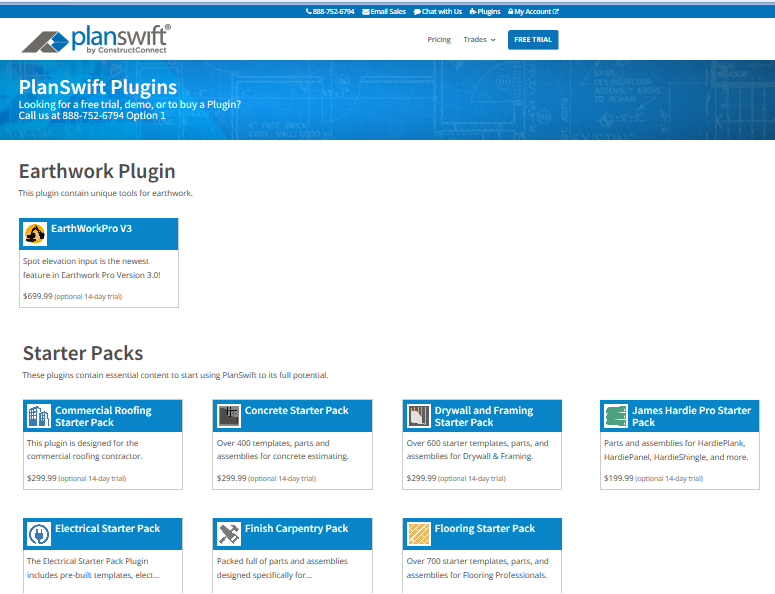Click 'Parts and assemblies for HardiePlank' text

[674, 443]
